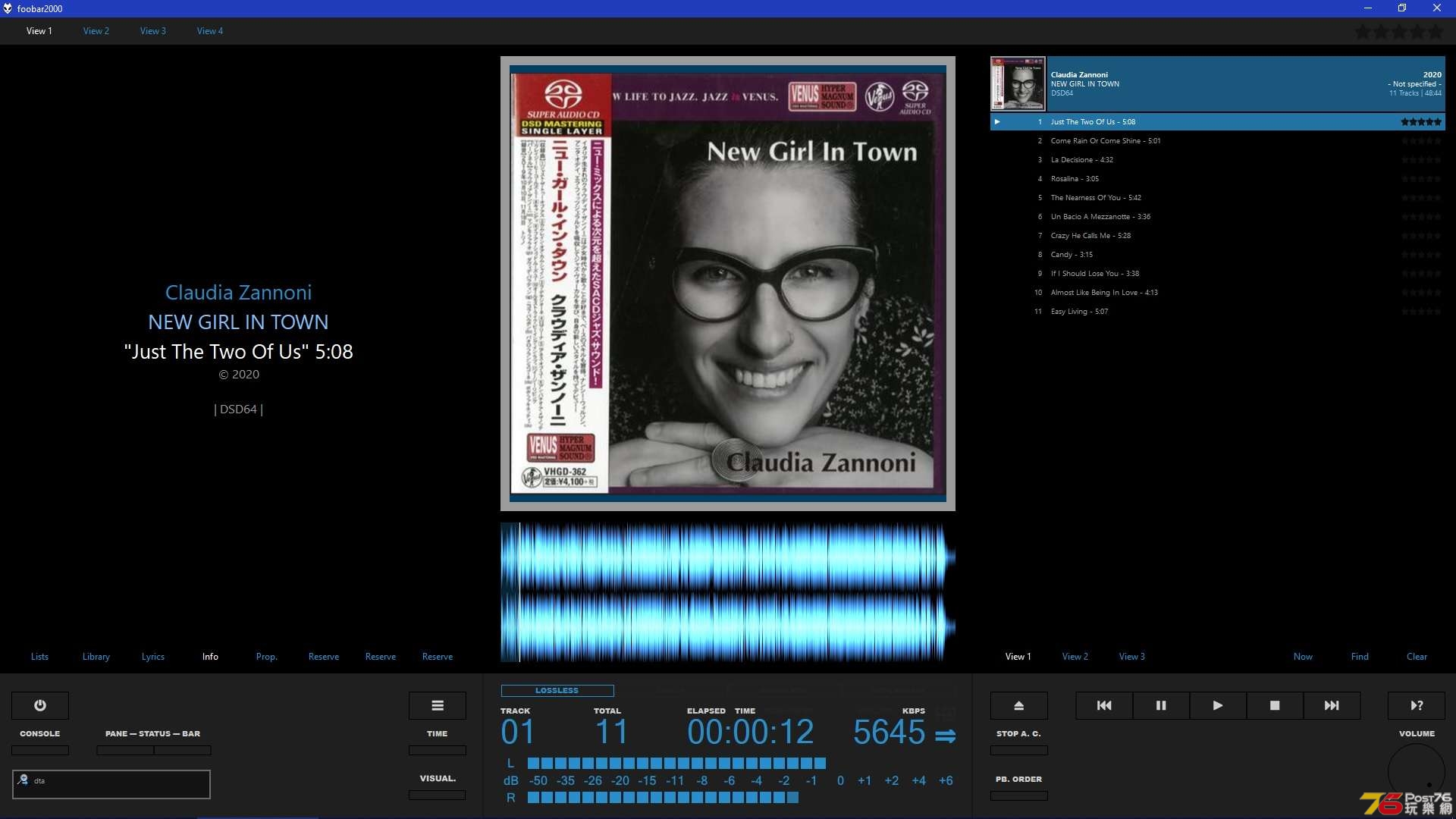The width and height of the screenshot is (1456, 819).
Task: Open the hamburger menu button above TIME
Action: [x=438, y=705]
